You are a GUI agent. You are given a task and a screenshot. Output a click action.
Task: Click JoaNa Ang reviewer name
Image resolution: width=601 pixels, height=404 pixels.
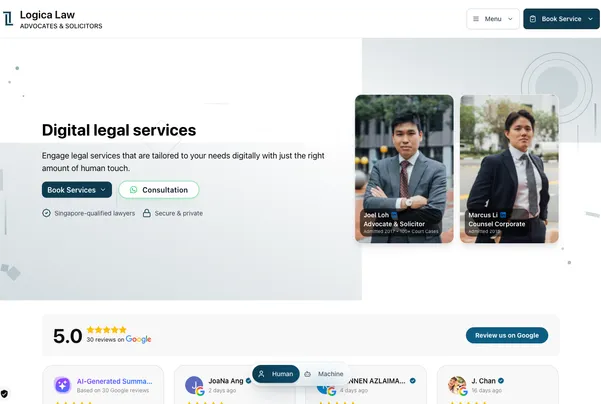click(226, 381)
